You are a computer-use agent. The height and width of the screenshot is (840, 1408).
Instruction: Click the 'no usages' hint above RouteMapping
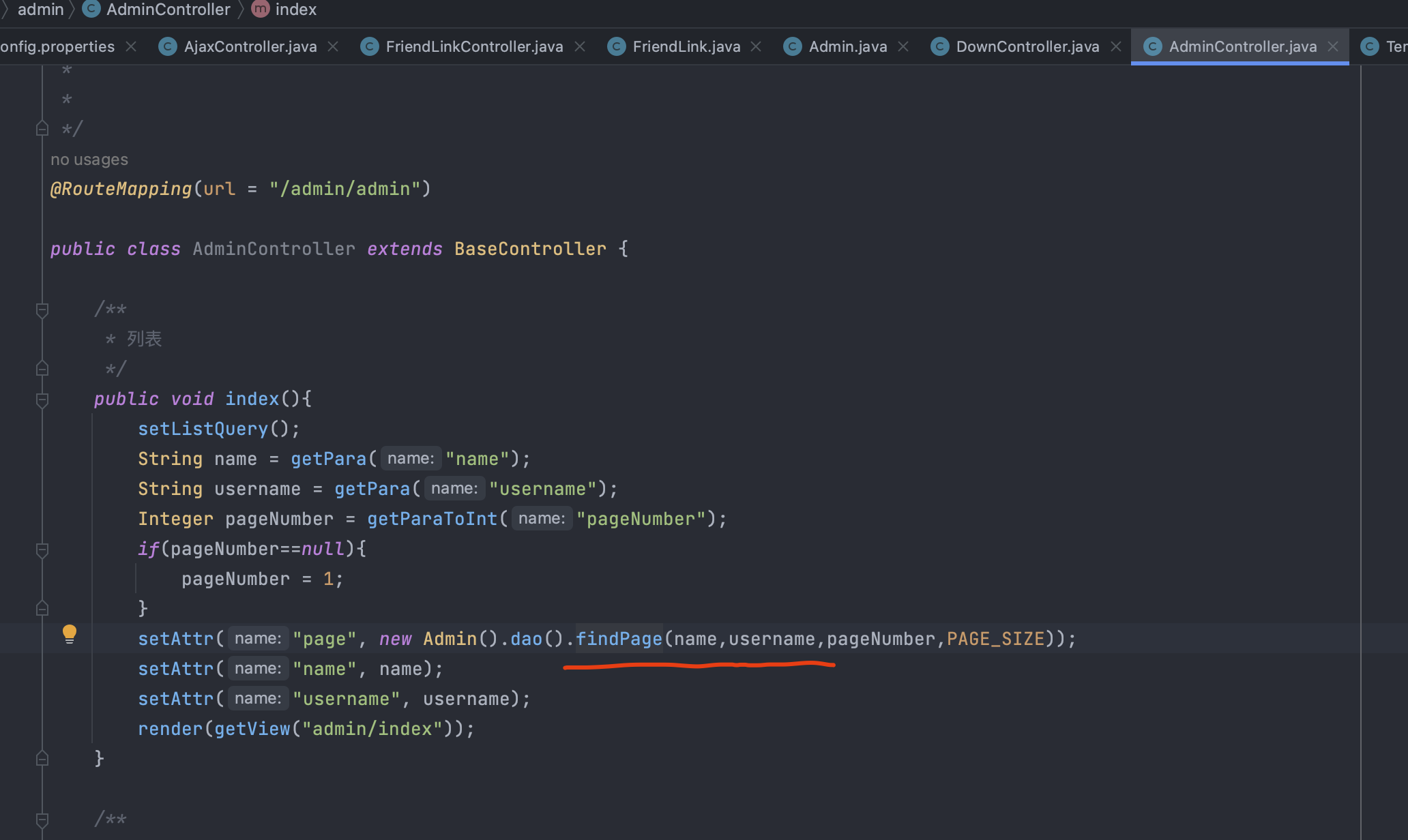coord(89,160)
